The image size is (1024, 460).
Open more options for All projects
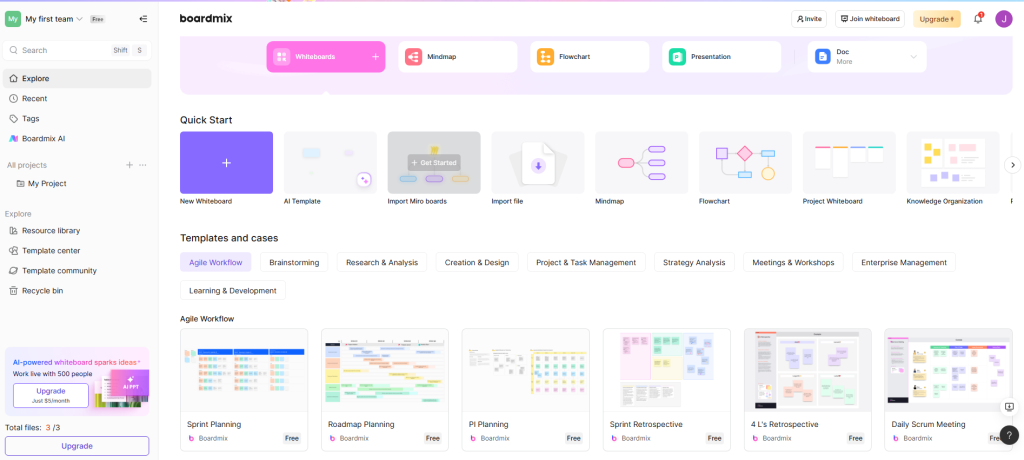(143, 165)
